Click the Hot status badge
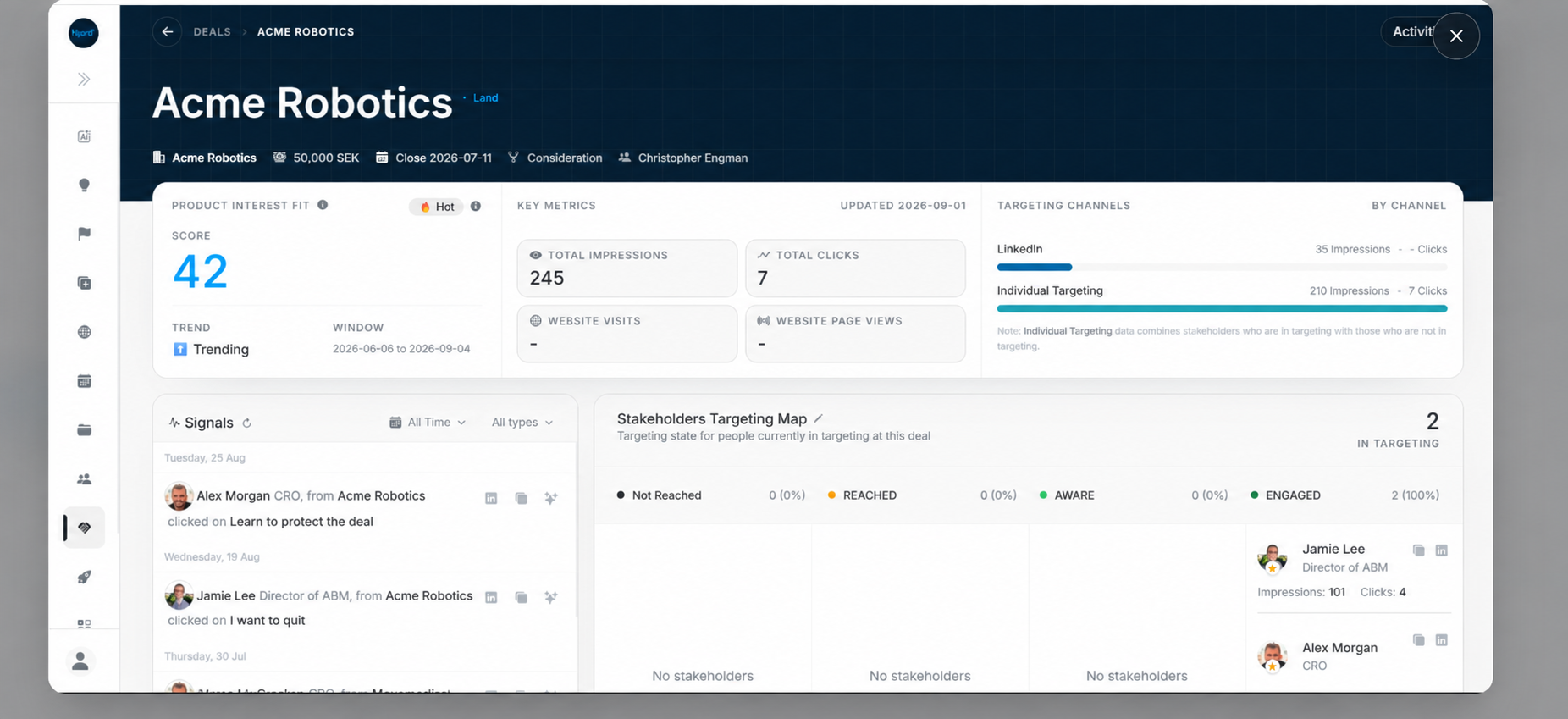Viewport: 1568px width, 719px height. click(437, 207)
